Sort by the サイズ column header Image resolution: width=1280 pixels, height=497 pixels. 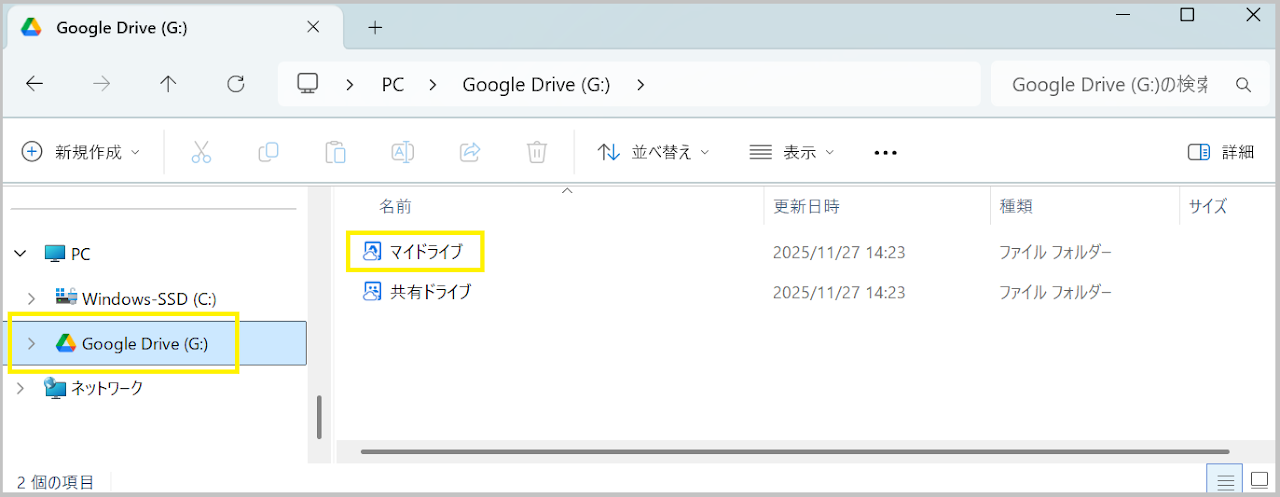click(1207, 207)
